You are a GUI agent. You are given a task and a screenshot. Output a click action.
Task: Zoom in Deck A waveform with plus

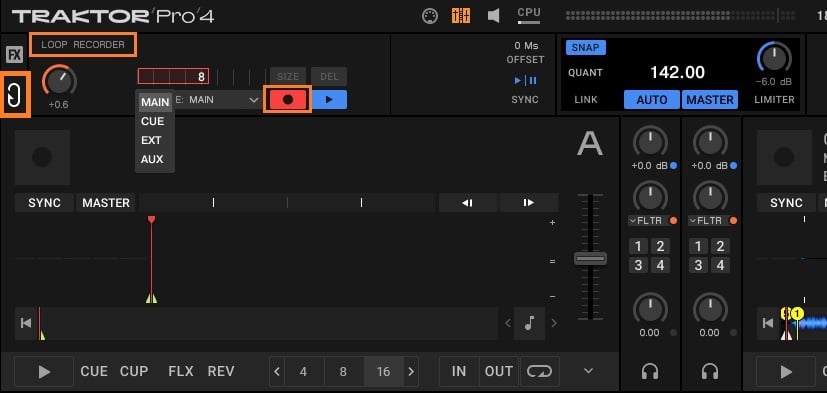pyautogui.click(x=552, y=223)
